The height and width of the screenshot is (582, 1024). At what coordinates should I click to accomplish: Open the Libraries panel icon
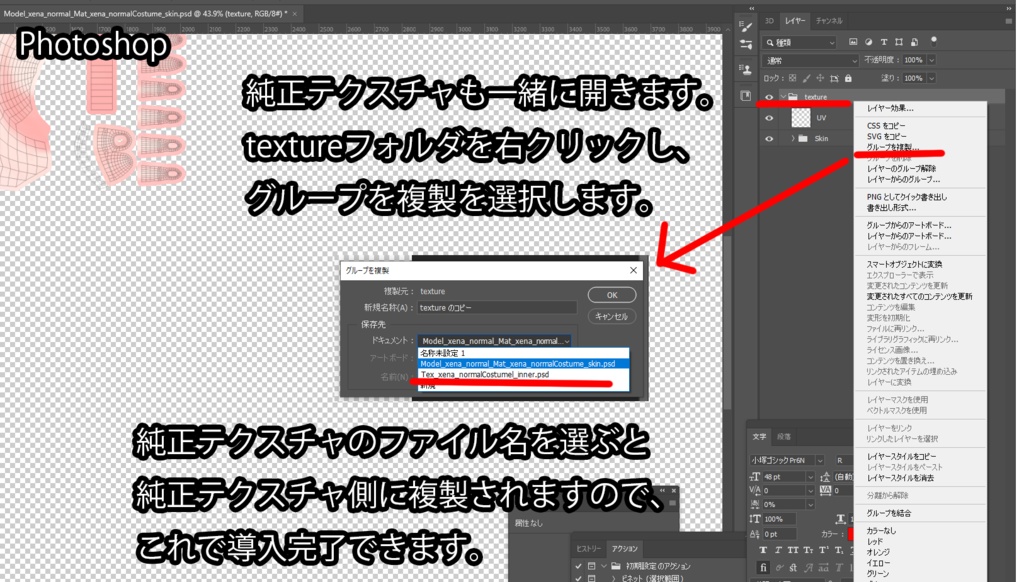745,96
